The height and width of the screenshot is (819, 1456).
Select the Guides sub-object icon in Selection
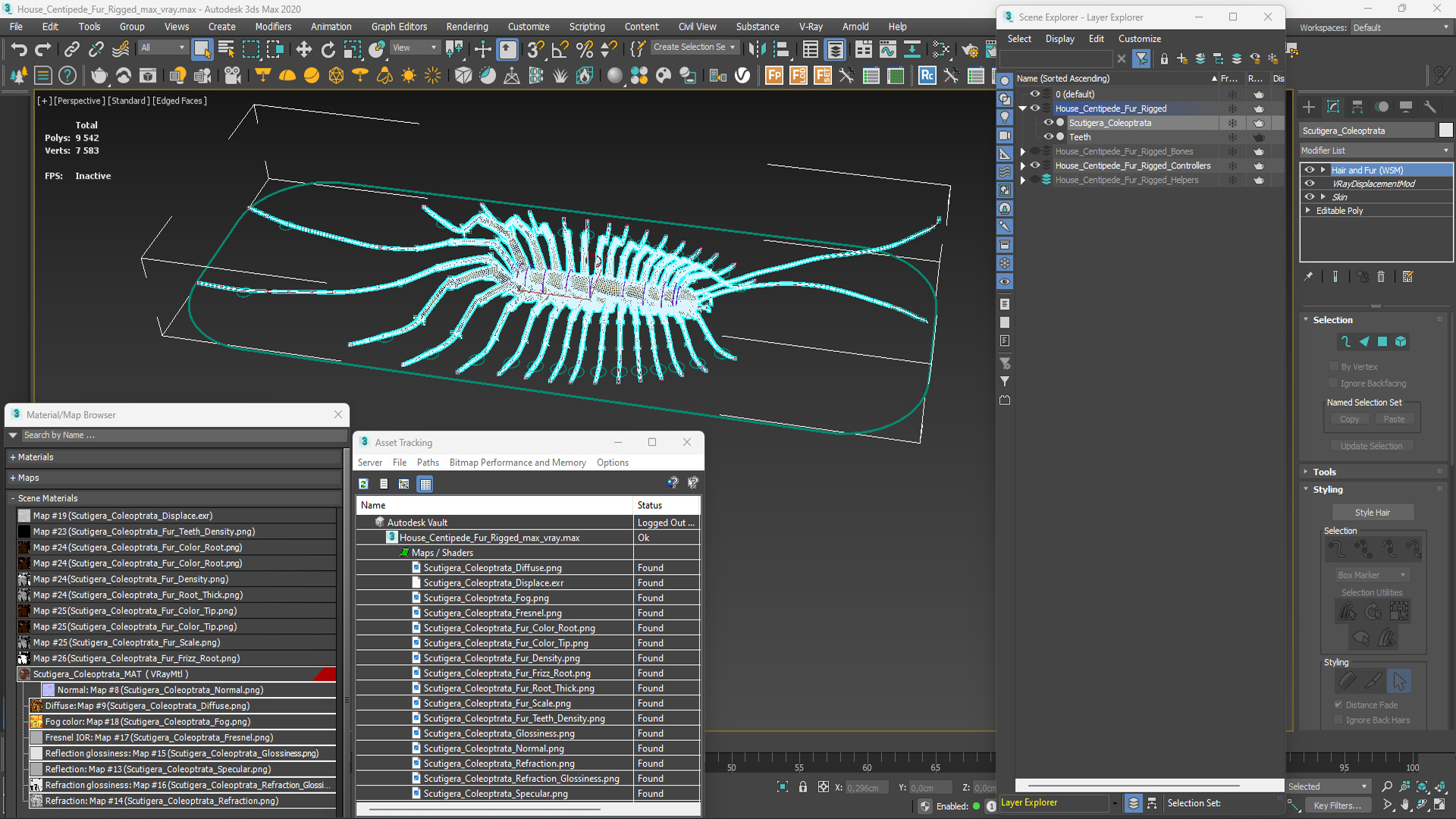(1345, 342)
